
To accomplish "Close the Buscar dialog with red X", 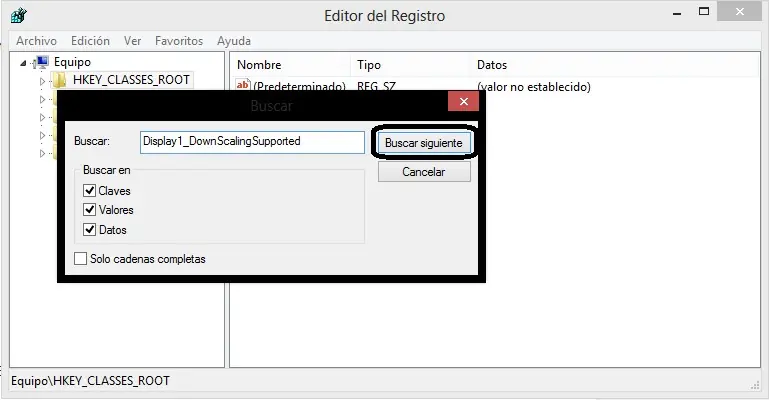I will tap(463, 101).
